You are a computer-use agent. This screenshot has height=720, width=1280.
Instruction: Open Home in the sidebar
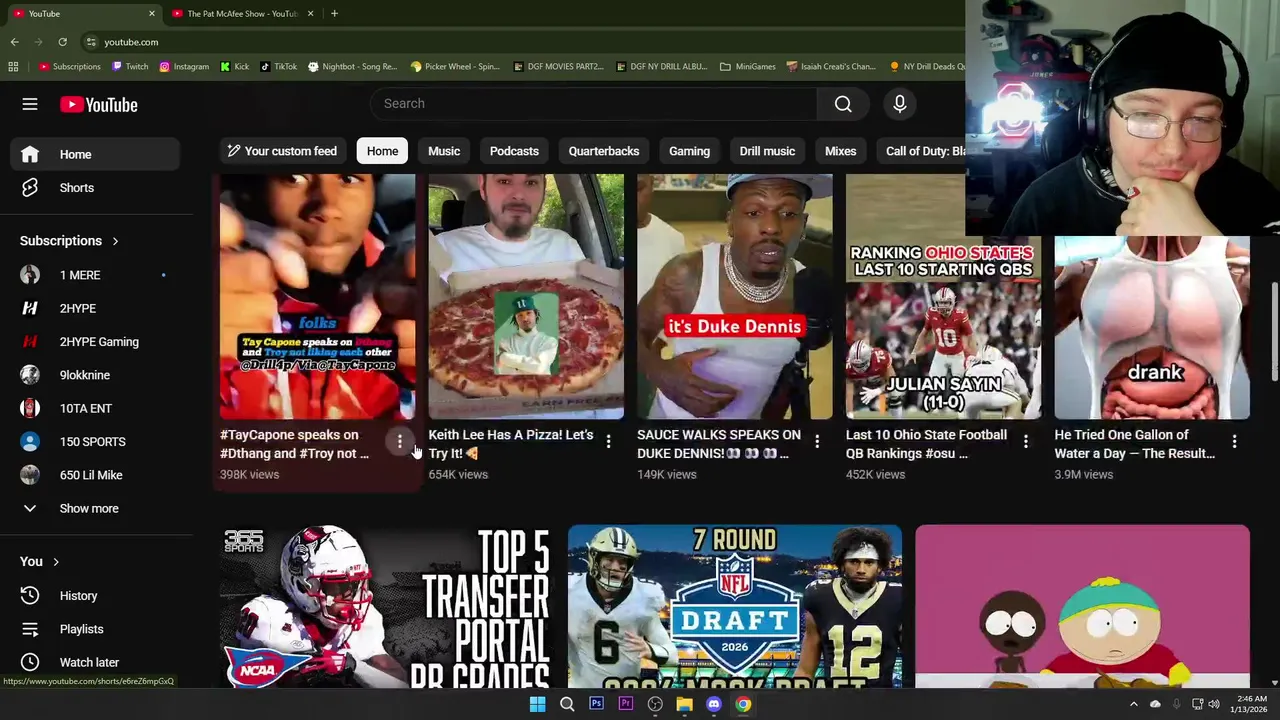(x=95, y=154)
